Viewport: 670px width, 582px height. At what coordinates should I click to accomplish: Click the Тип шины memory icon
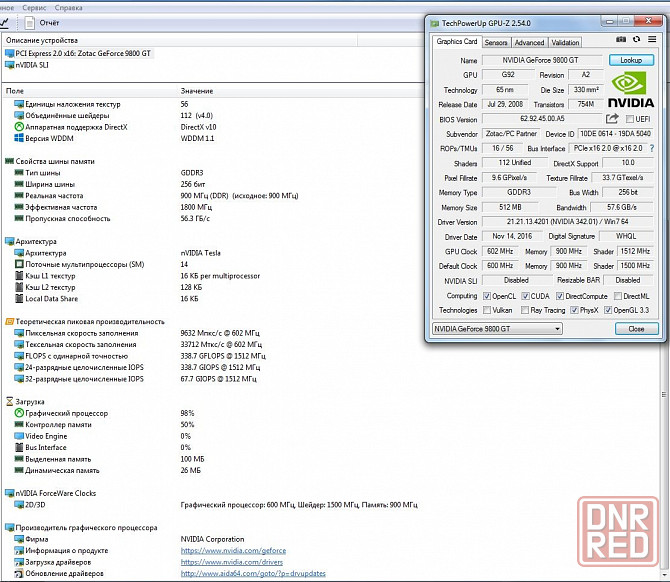tap(19, 173)
